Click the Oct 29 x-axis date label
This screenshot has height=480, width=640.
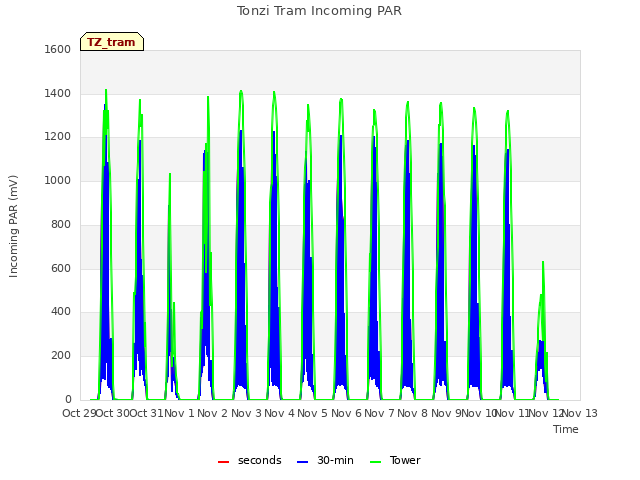tap(79, 413)
